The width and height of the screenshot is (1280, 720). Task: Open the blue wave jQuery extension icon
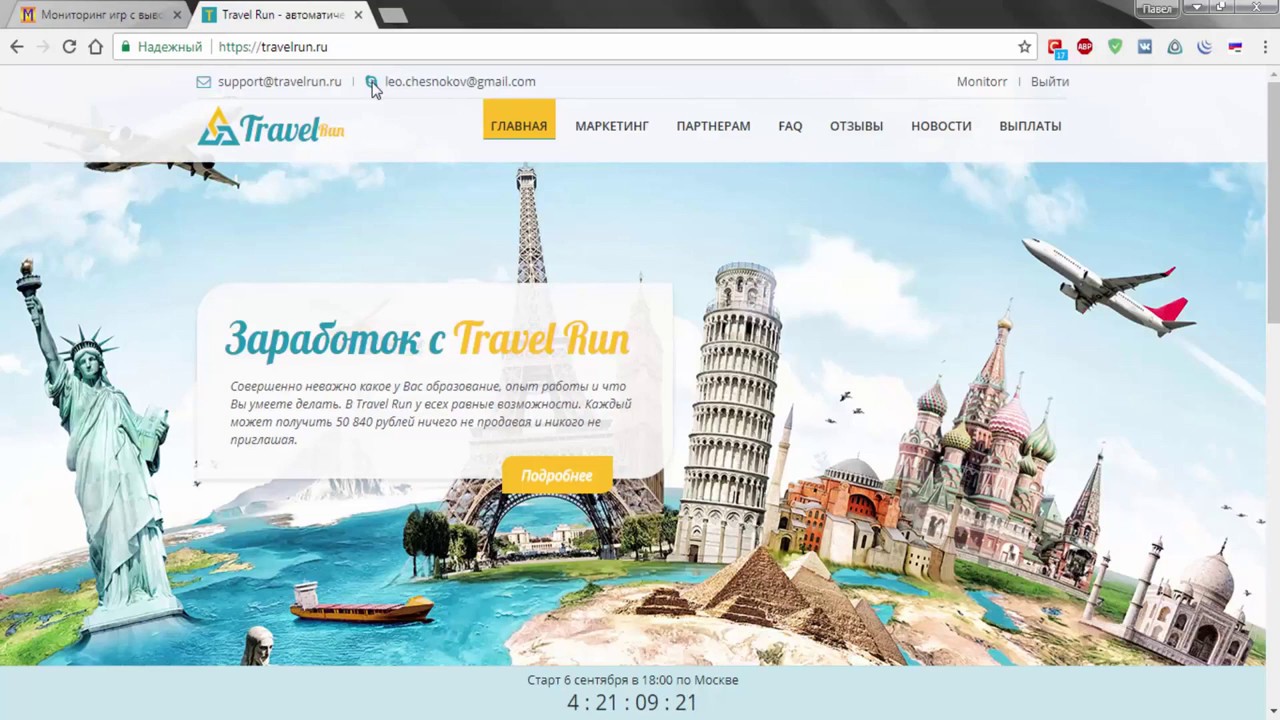click(x=1205, y=47)
